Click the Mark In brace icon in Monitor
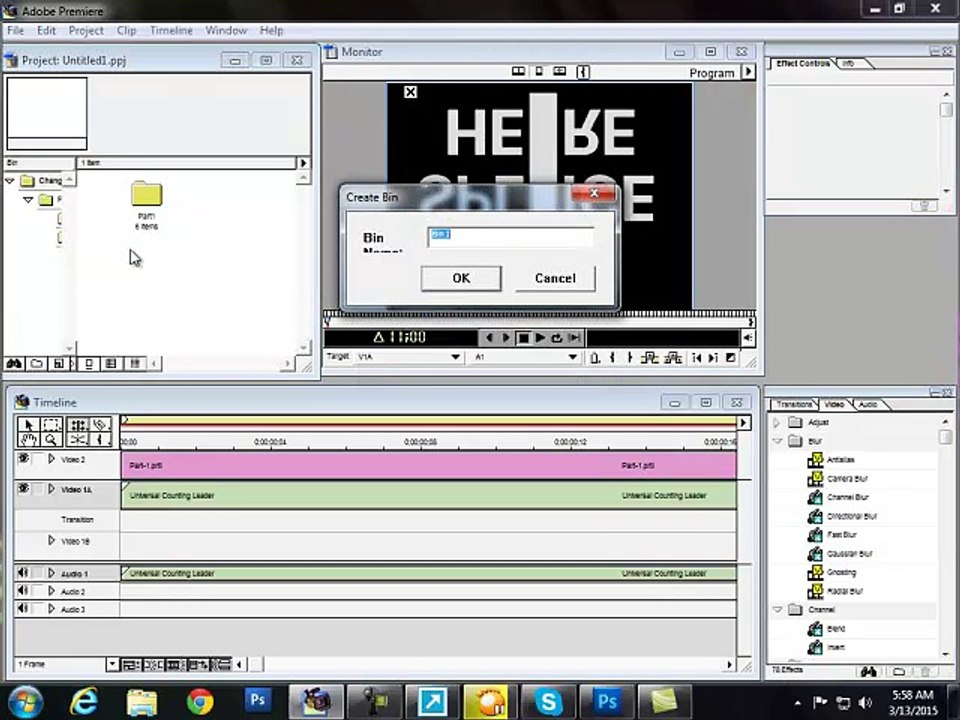Screen dimensions: 960x720 point(612,358)
